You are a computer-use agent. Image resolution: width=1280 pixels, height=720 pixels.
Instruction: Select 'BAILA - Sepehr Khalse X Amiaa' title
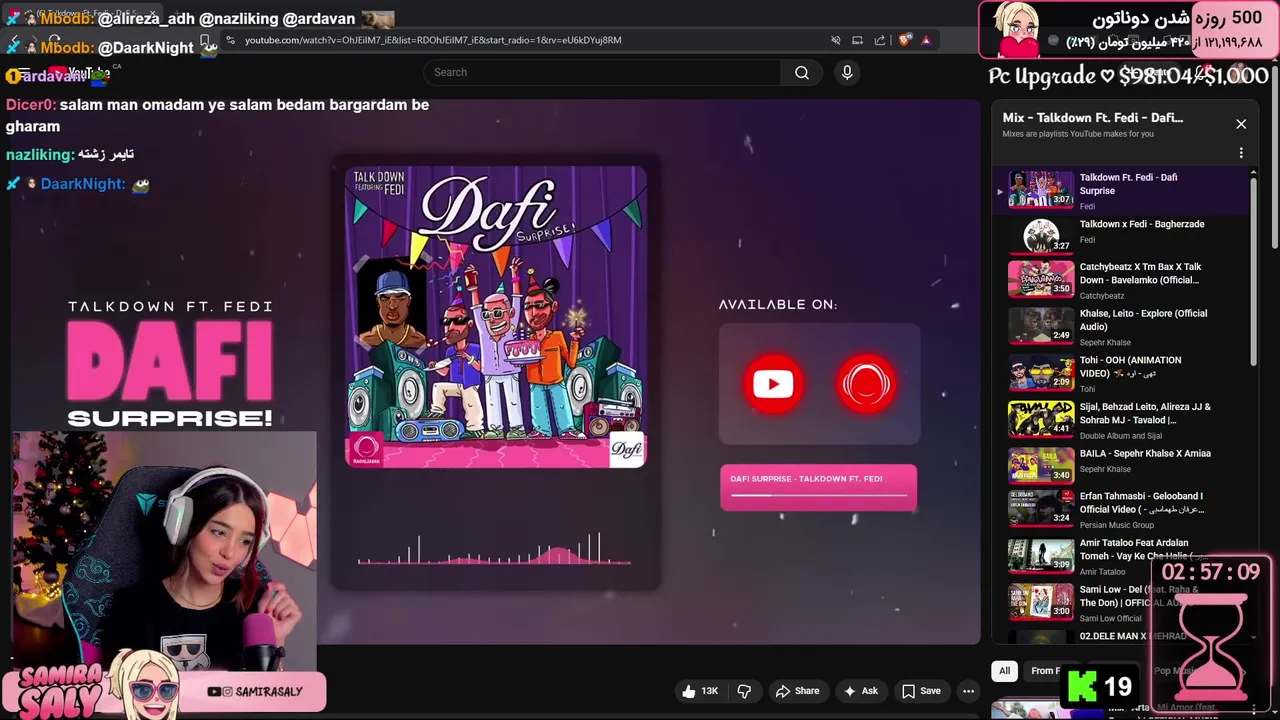[1145, 453]
